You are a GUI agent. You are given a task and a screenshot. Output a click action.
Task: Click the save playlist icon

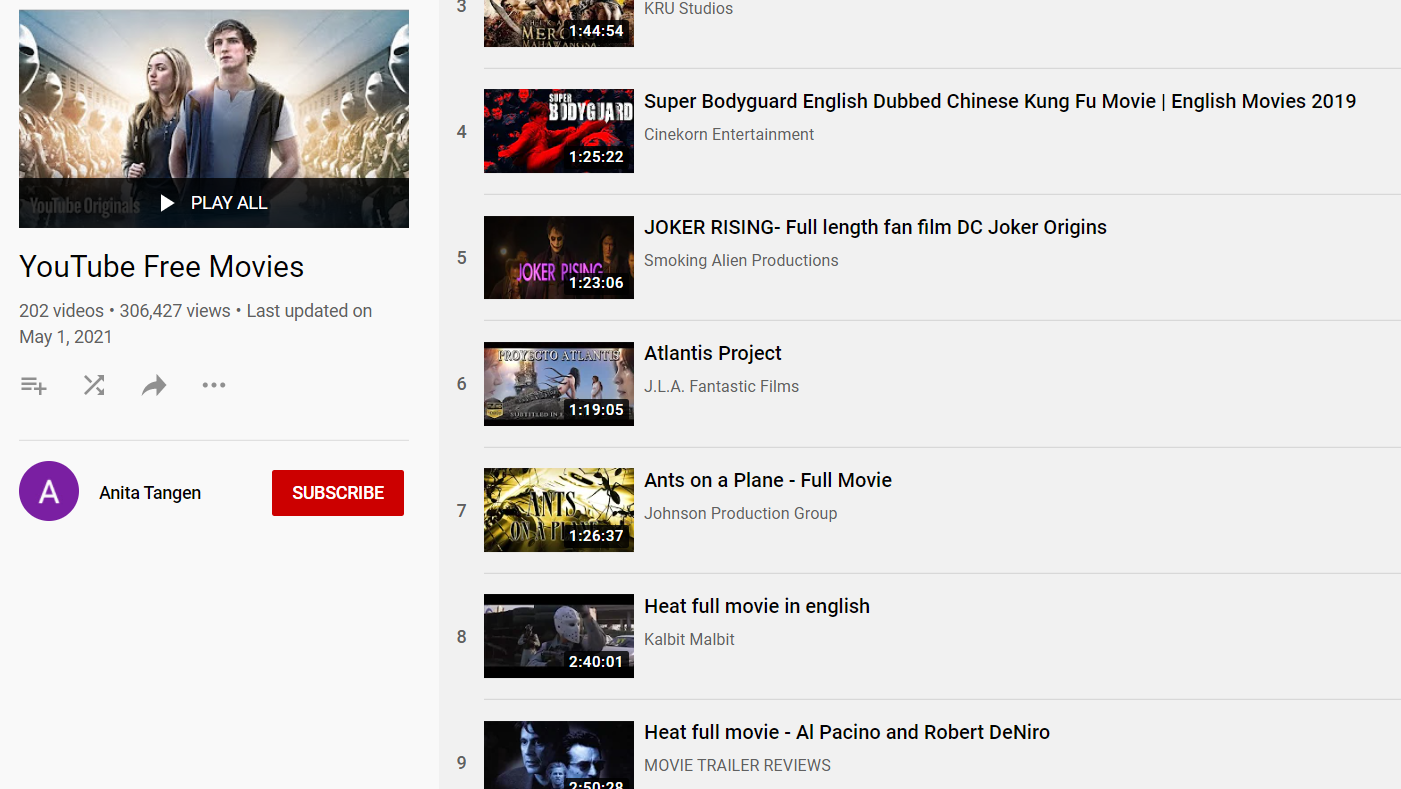pyautogui.click(x=34, y=385)
